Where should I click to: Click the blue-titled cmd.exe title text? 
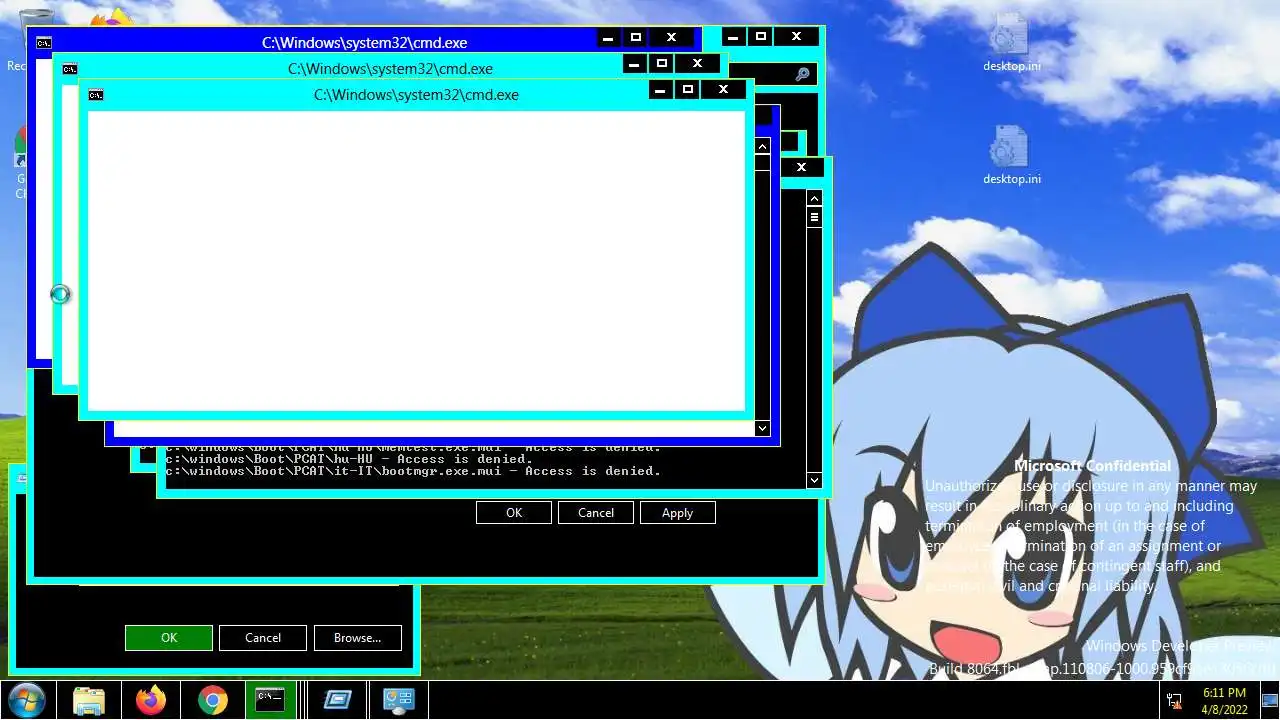point(364,43)
